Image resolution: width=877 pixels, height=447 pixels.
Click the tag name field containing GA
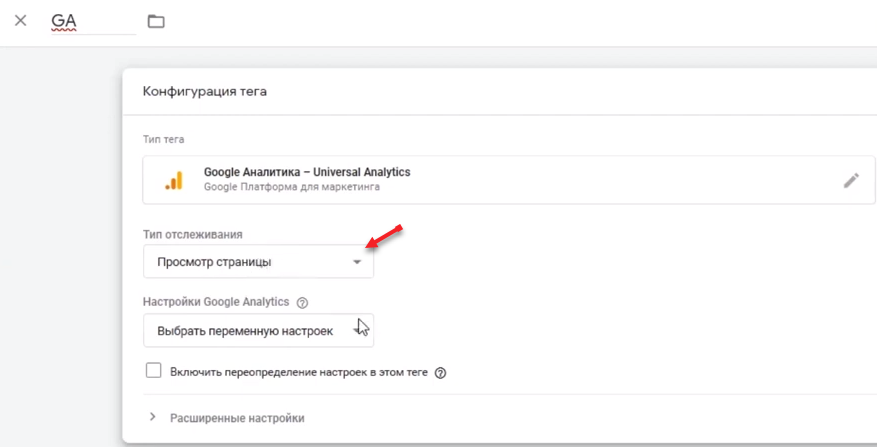pyautogui.click(x=92, y=21)
